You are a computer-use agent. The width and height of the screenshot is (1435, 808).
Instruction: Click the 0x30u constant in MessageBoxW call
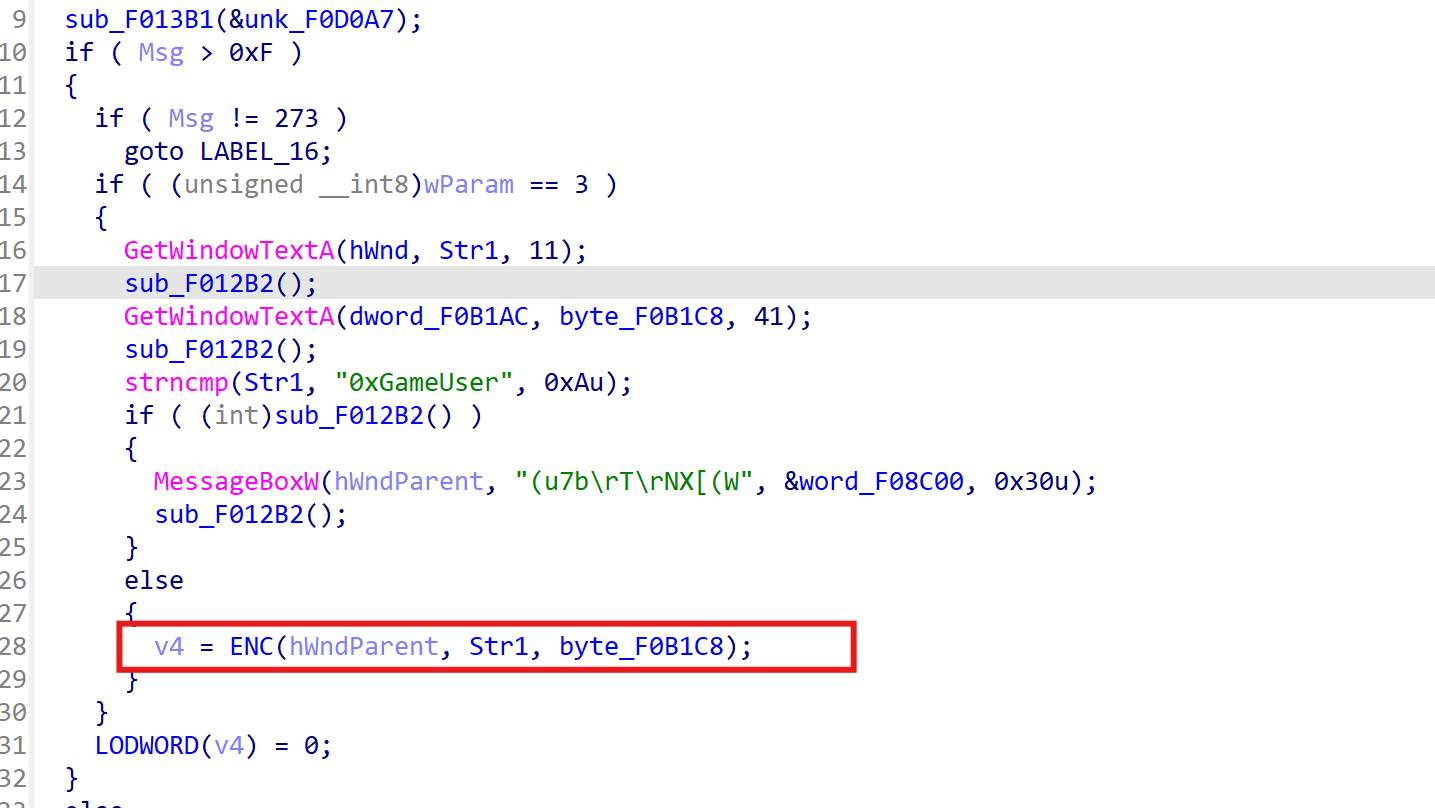tap(1032, 482)
